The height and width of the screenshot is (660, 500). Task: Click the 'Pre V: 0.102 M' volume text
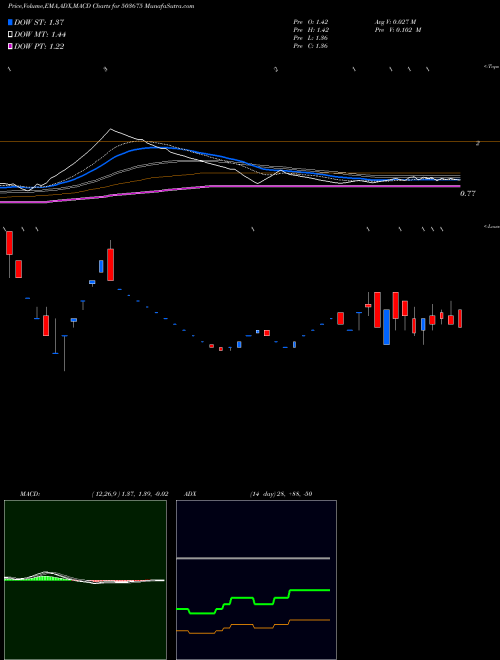click(398, 30)
